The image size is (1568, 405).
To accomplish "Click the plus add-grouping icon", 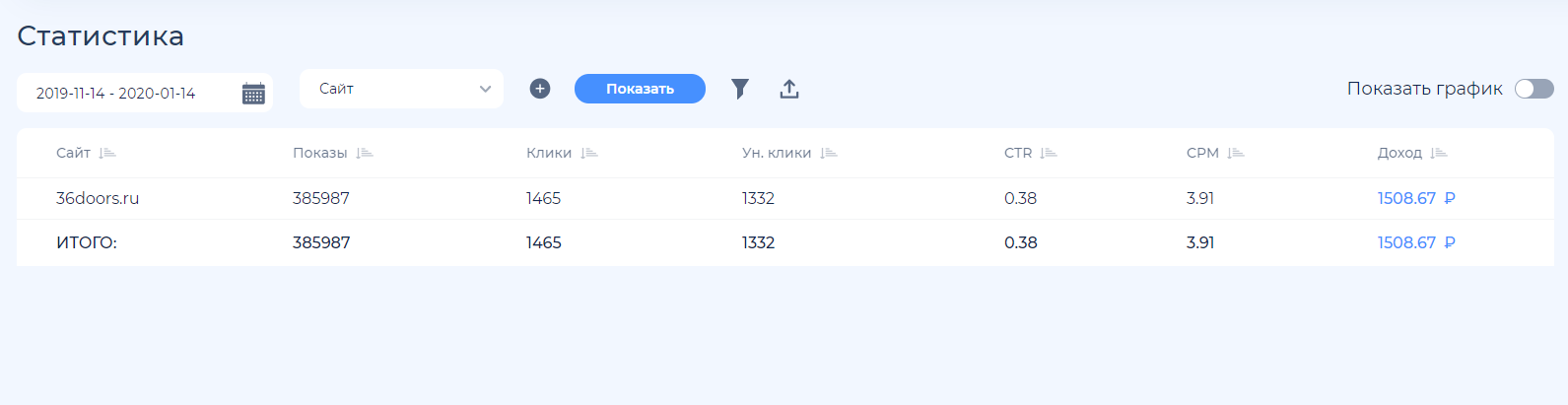I will pos(540,89).
